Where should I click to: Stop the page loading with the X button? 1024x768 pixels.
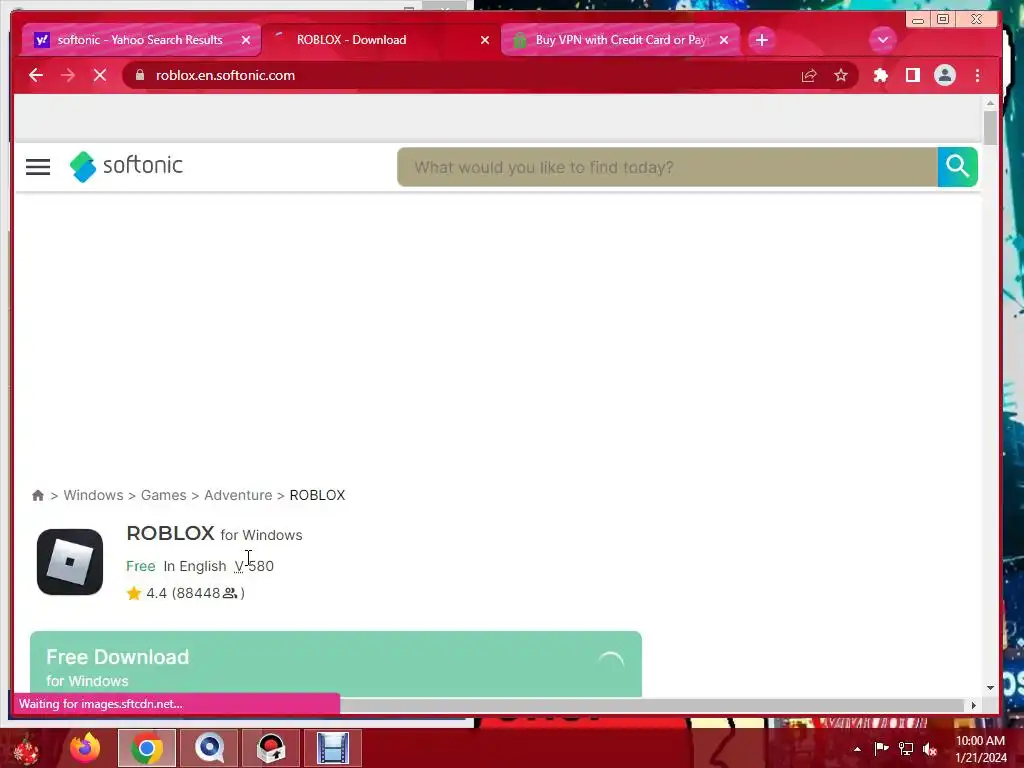coord(100,75)
